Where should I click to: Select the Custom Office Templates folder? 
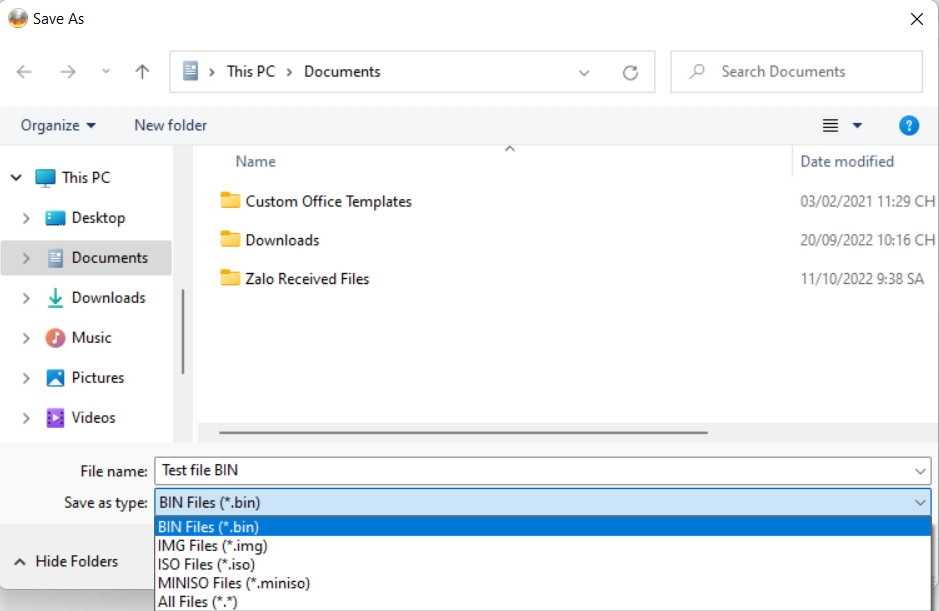point(328,201)
